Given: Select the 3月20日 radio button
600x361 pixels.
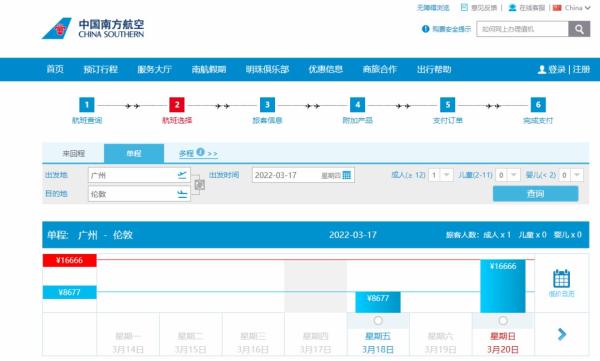Looking at the screenshot, I should [x=503, y=320].
